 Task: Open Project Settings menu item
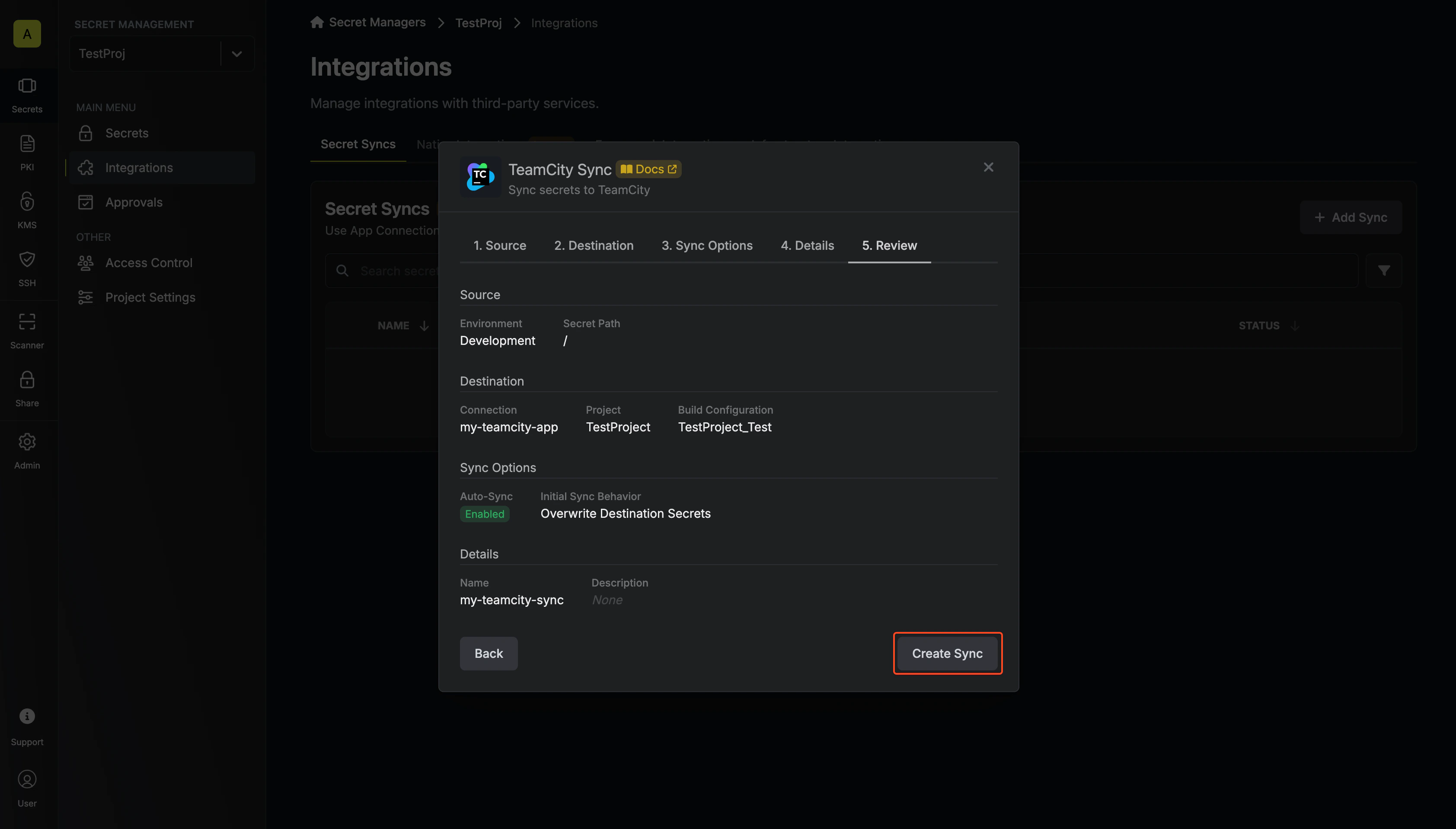coord(162,297)
